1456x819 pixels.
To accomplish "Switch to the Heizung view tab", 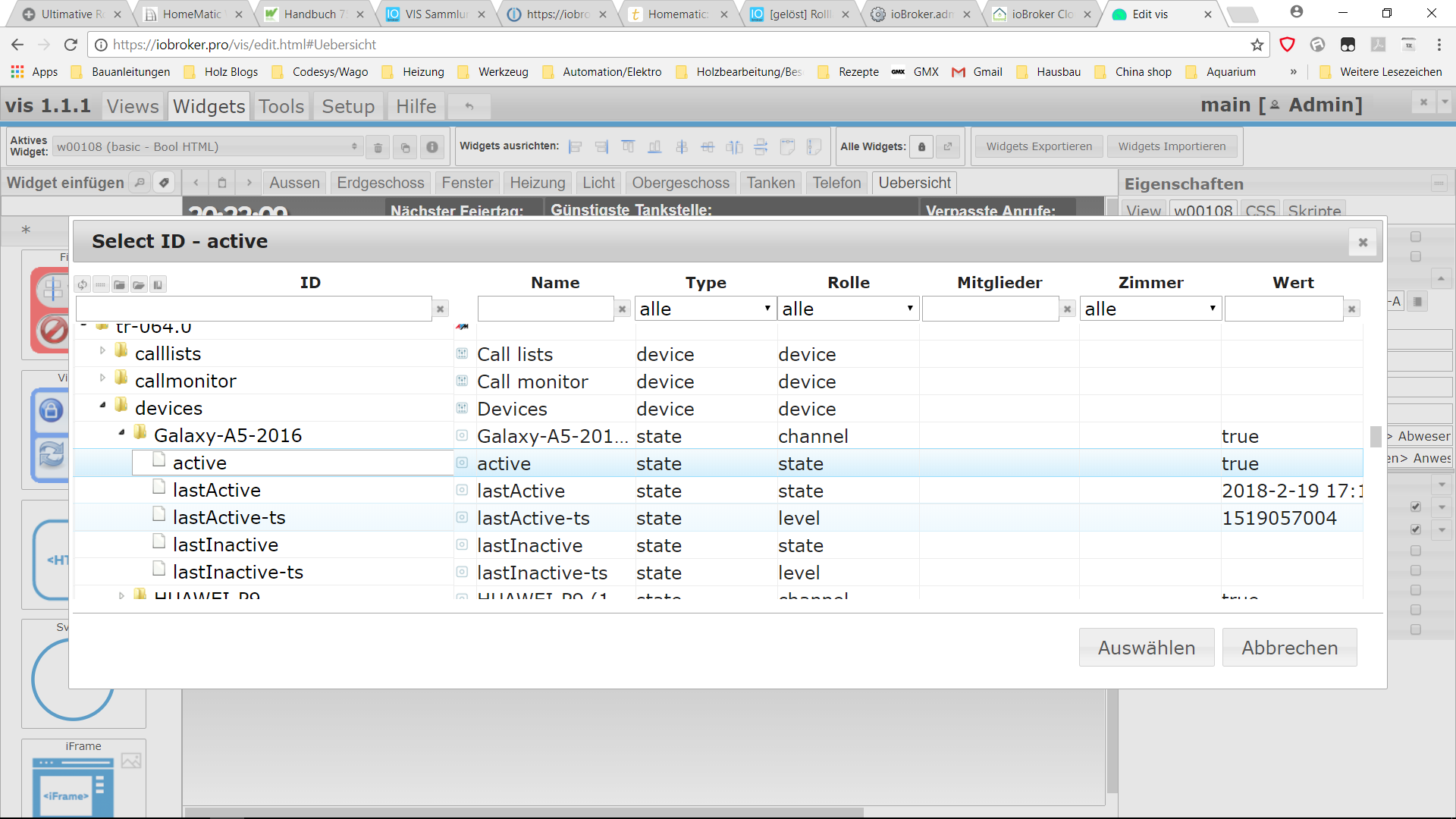I will pyautogui.click(x=537, y=183).
